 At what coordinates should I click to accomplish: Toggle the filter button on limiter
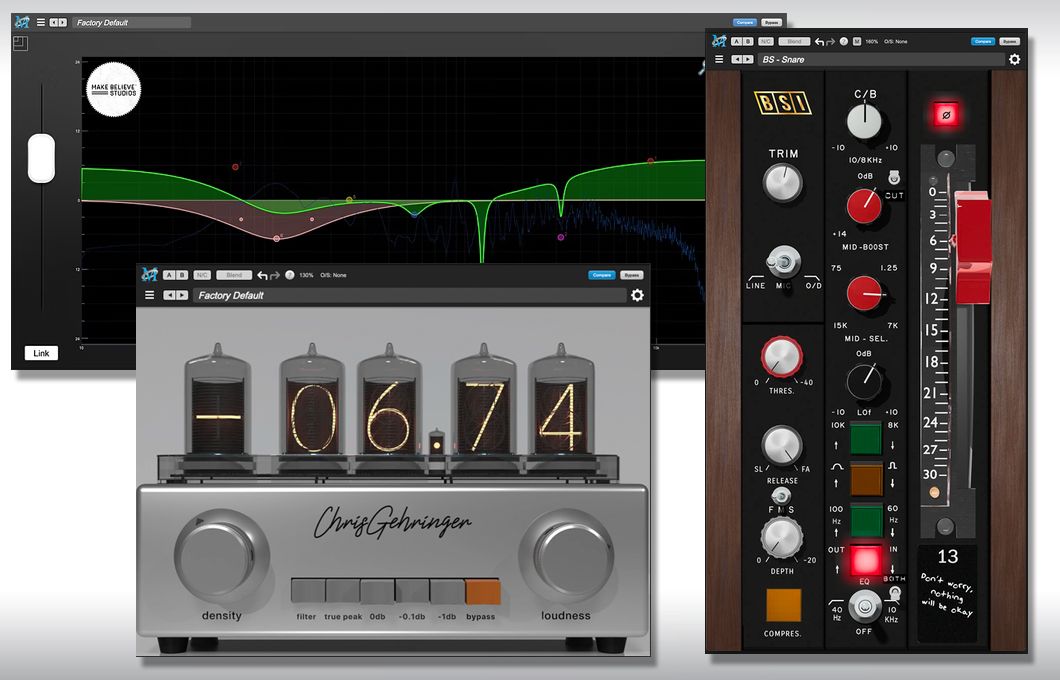tap(308, 591)
